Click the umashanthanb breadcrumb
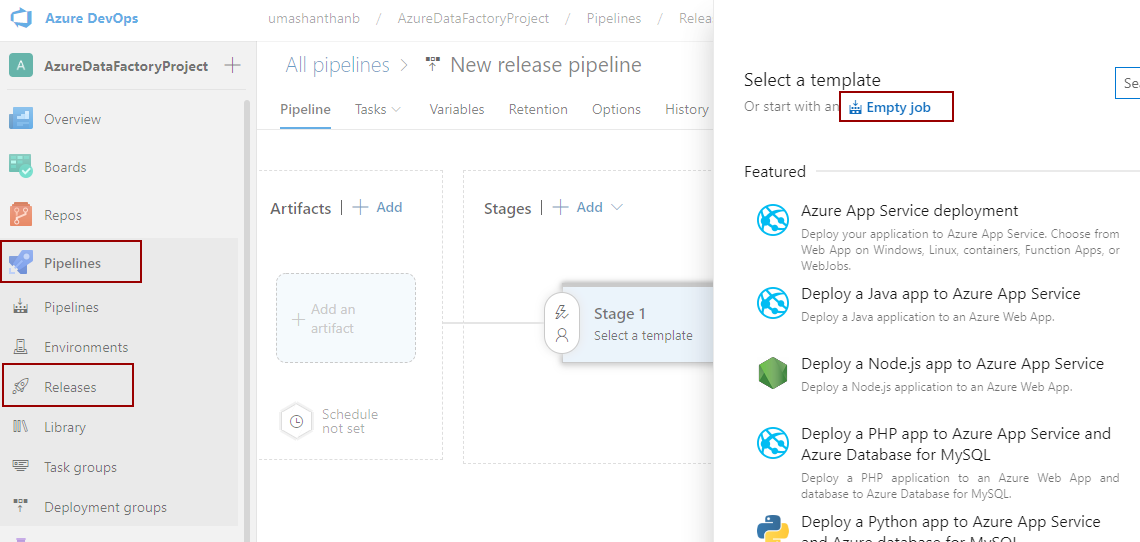 click(314, 18)
